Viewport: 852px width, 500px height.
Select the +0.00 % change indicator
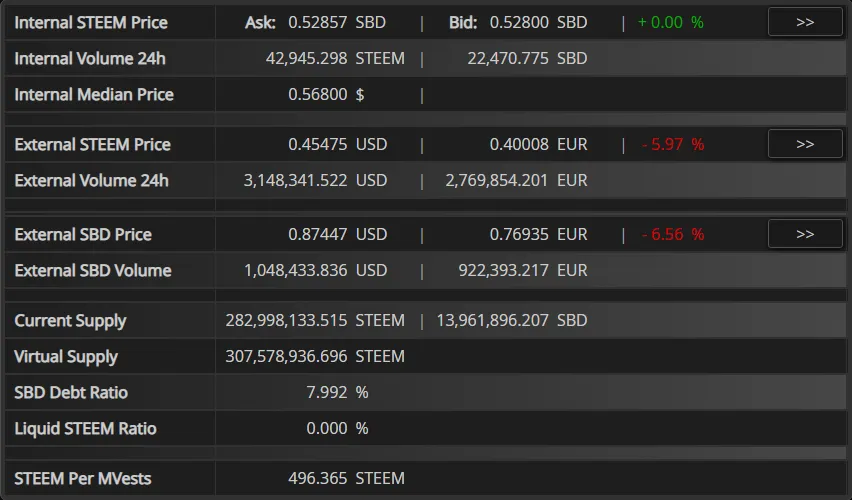(671, 22)
